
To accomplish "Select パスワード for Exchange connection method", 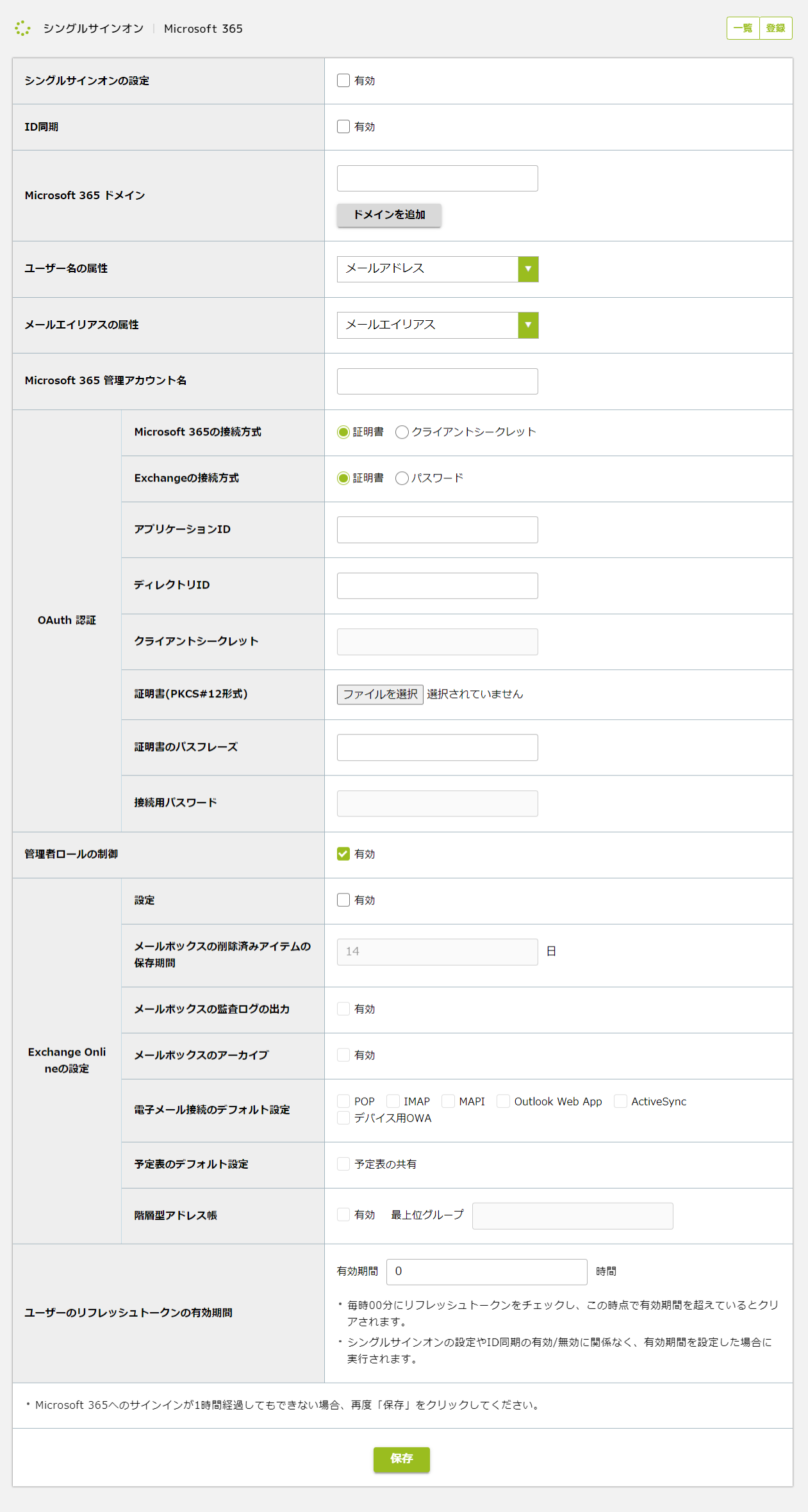I will pyautogui.click(x=402, y=478).
